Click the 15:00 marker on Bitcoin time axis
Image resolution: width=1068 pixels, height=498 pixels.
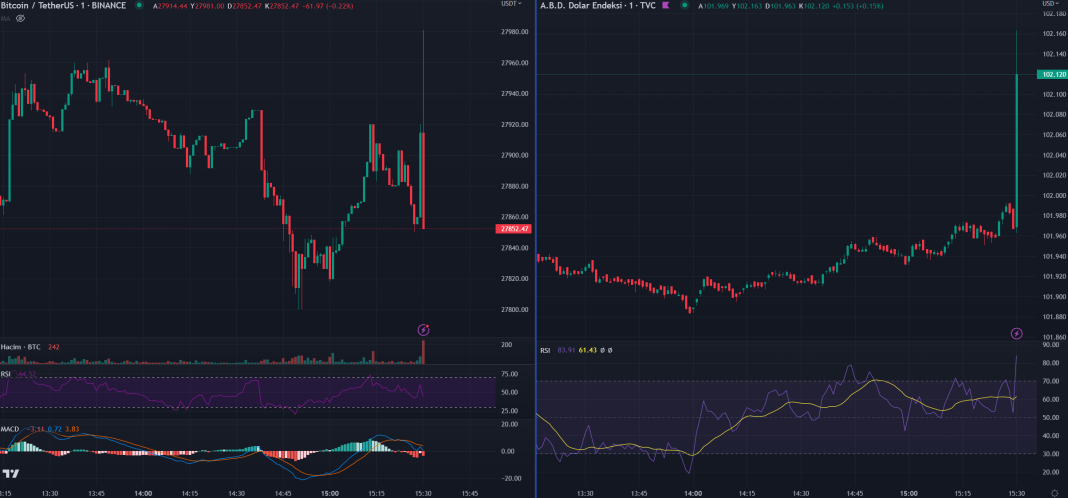(x=329, y=493)
